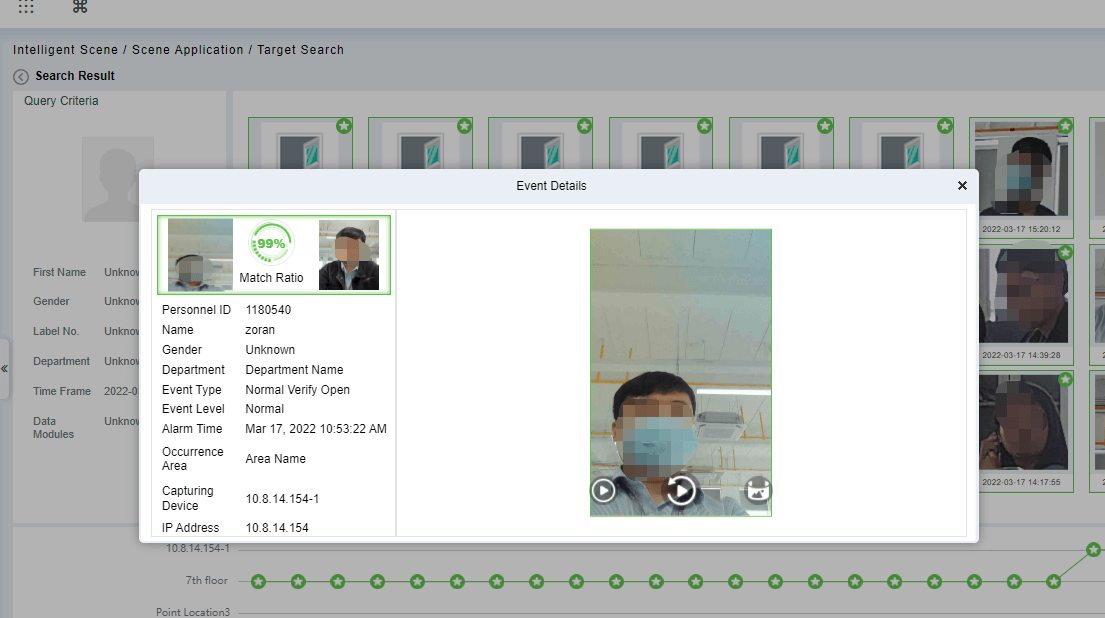1105x618 pixels.
Task: Click the star marker on 10.8.14.154-1 track
Action: click(1093, 549)
